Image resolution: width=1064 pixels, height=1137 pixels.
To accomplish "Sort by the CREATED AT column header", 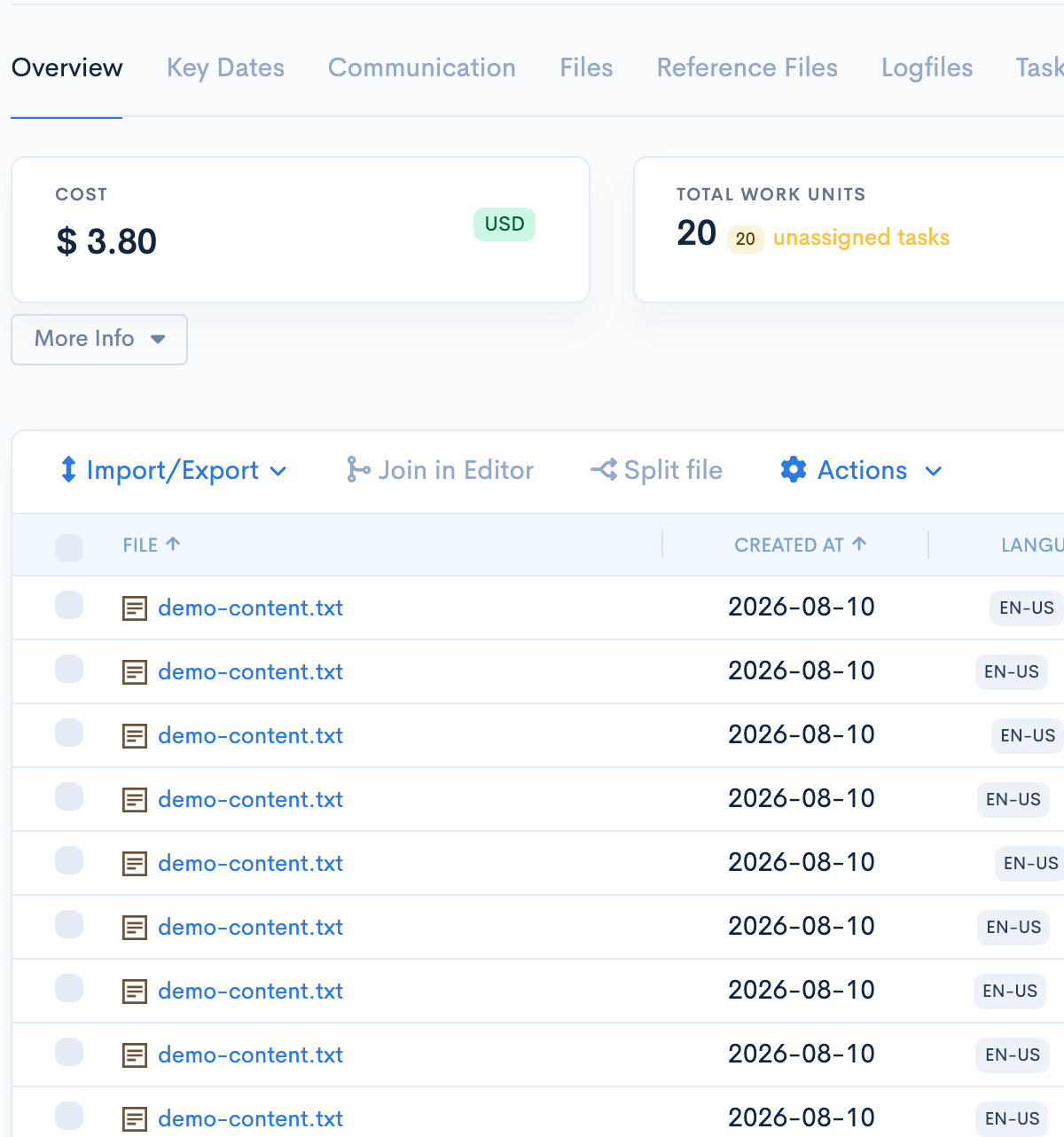I will [x=801, y=545].
